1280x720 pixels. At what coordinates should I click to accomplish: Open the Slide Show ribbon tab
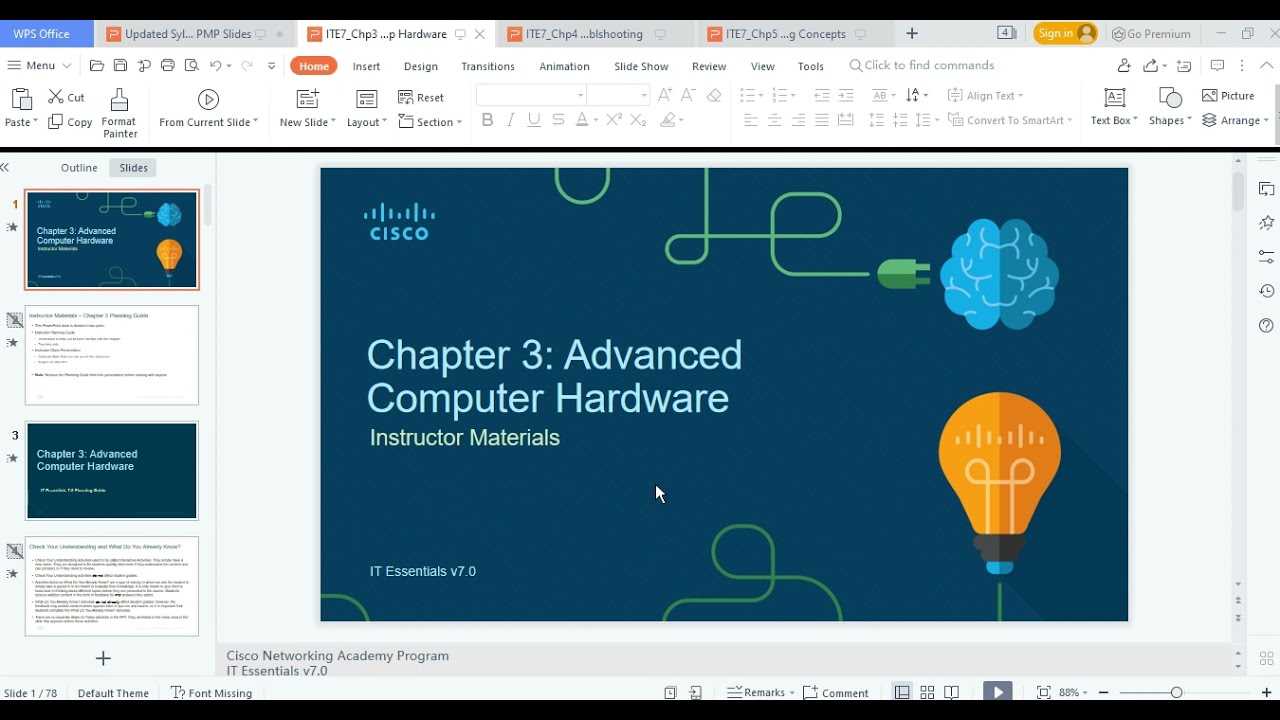(x=641, y=66)
